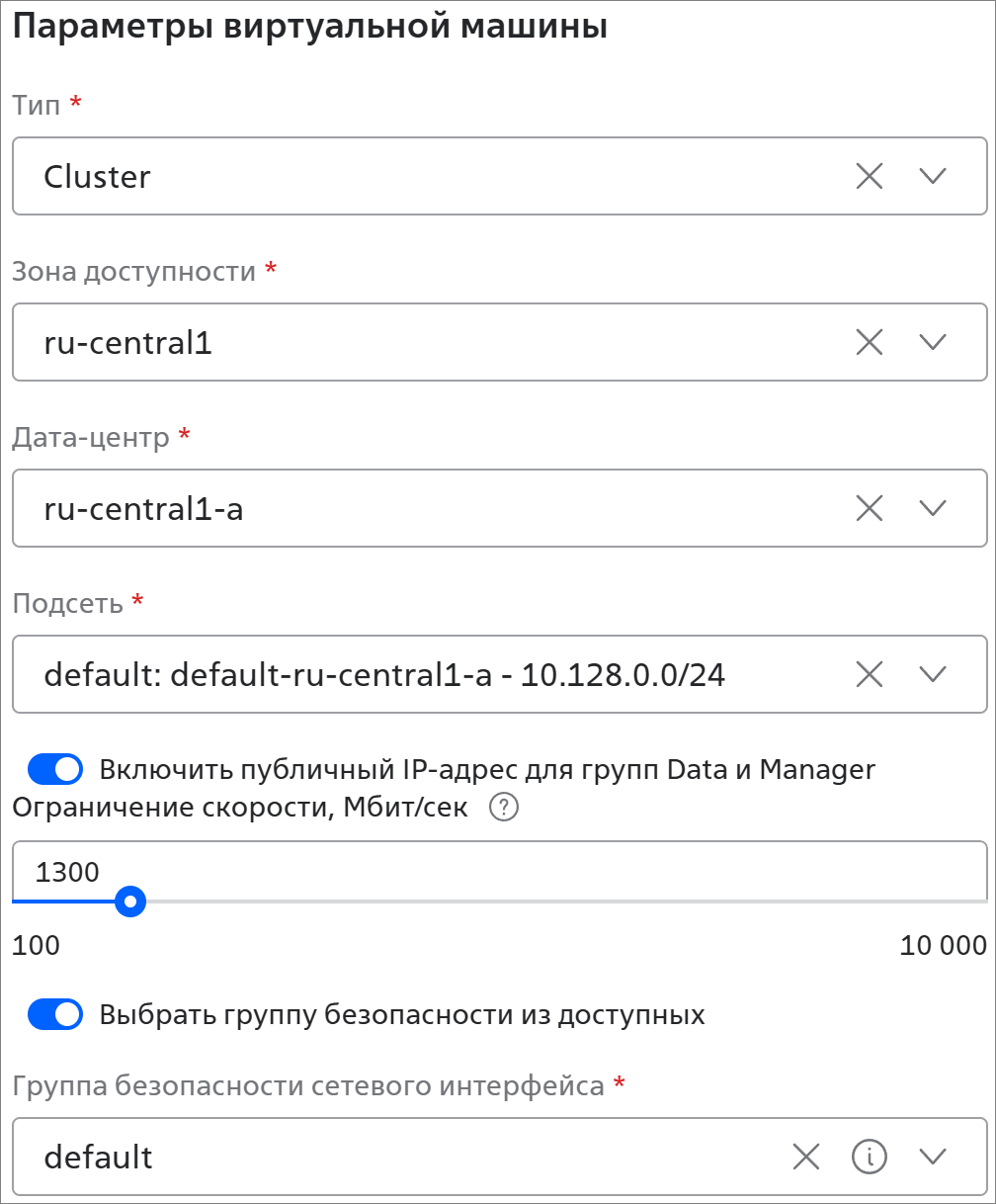Click the label Выбрать группу безопасности из доступных

pos(402,1015)
